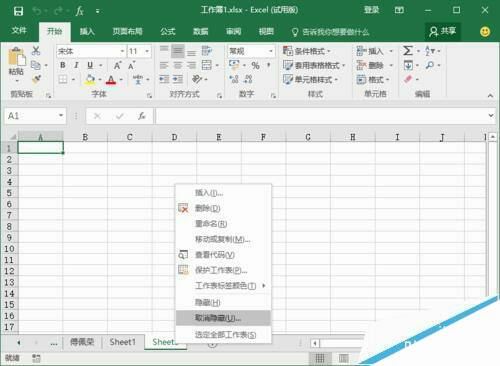Decrease decimal places icon
Viewport: 500px width, 366px height.
click(x=248, y=79)
